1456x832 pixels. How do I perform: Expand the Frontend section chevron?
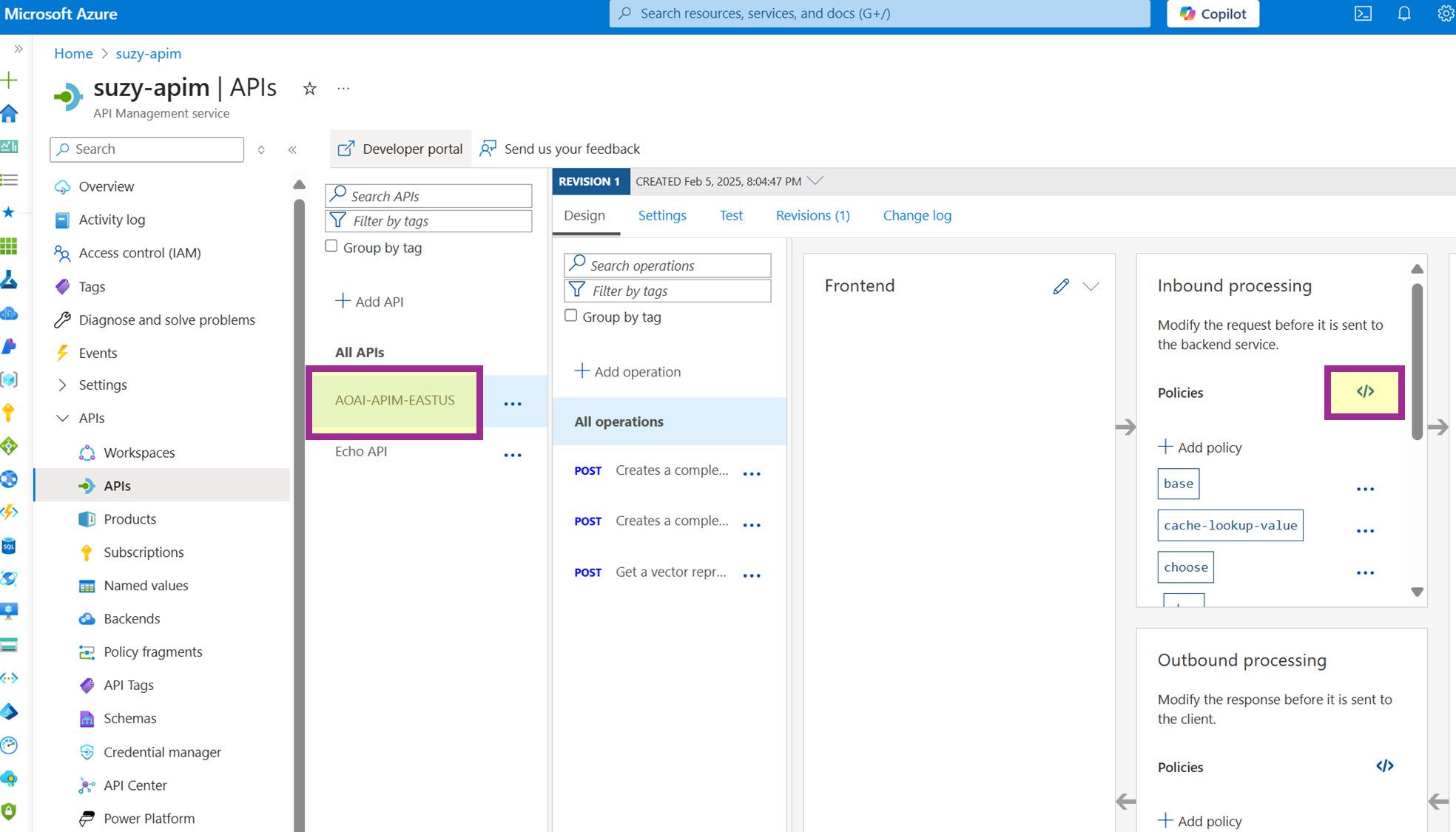[1091, 286]
